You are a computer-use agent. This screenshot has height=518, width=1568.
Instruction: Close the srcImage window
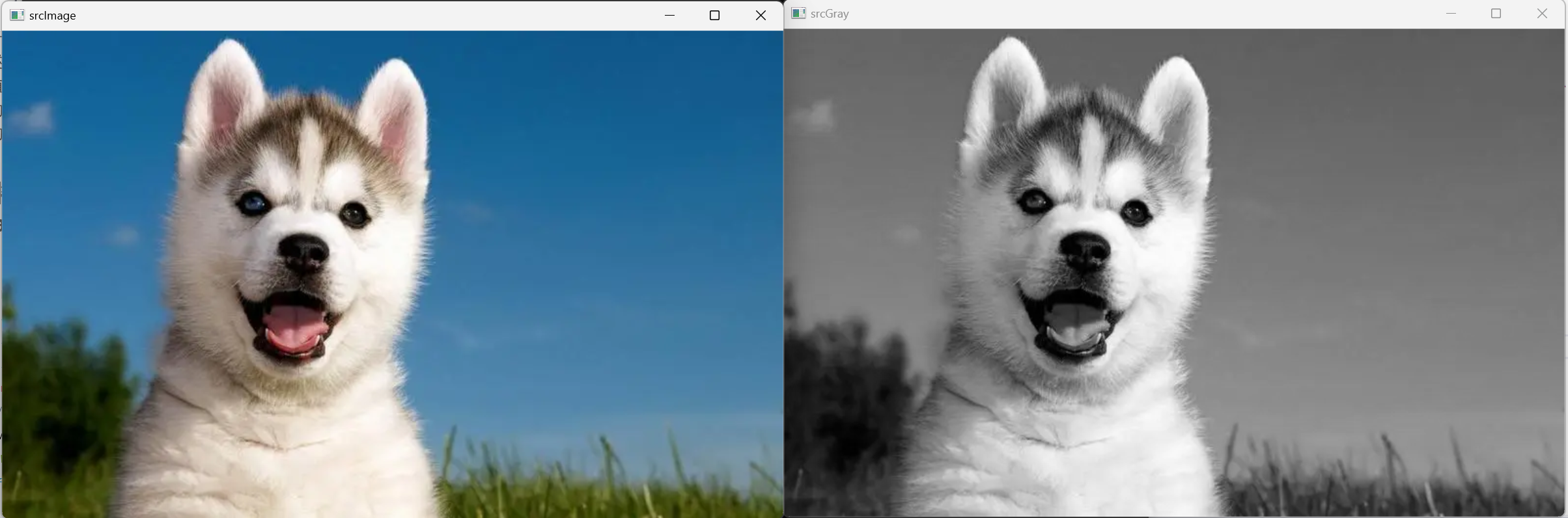pyautogui.click(x=761, y=15)
